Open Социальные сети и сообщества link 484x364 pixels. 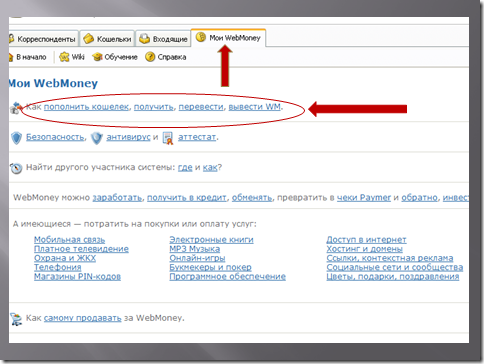pos(395,267)
